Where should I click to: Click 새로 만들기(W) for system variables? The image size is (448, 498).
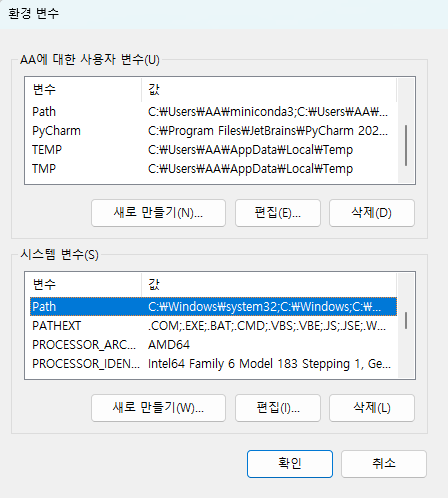(158, 408)
